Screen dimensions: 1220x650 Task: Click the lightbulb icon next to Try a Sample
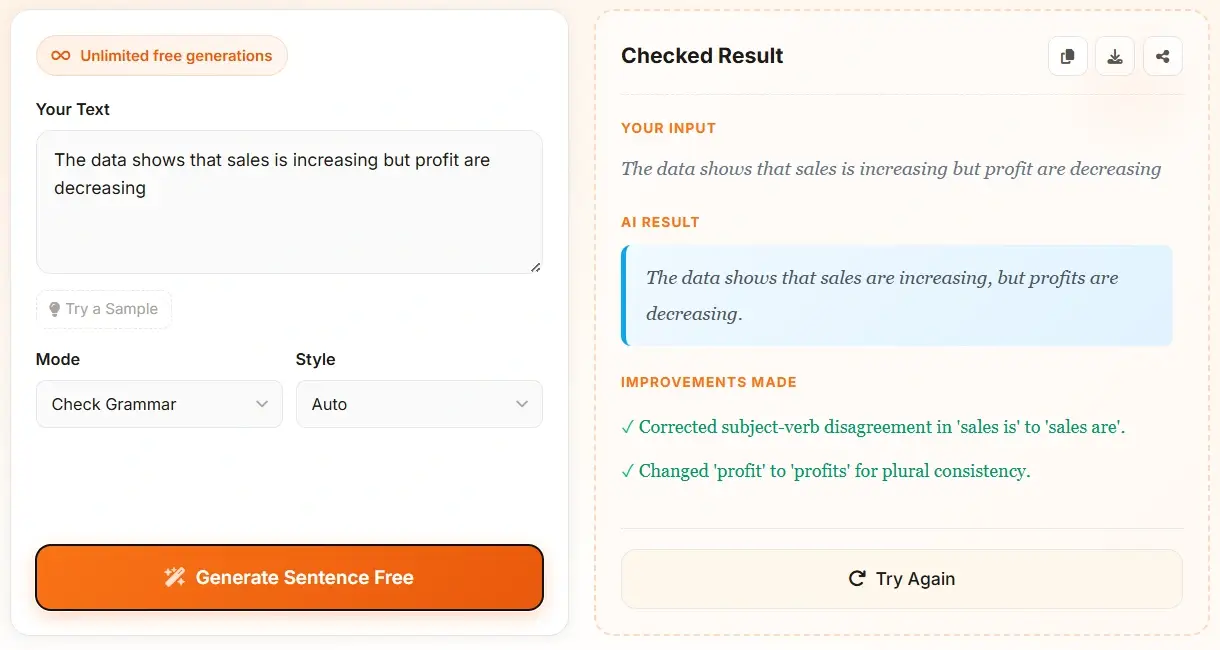click(x=55, y=309)
